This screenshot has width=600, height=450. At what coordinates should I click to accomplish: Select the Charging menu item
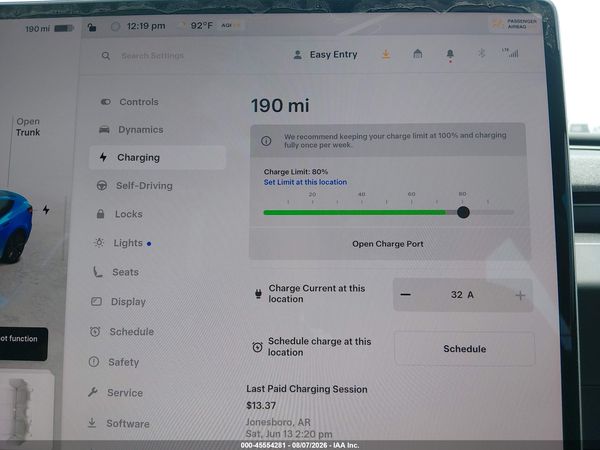[157, 157]
